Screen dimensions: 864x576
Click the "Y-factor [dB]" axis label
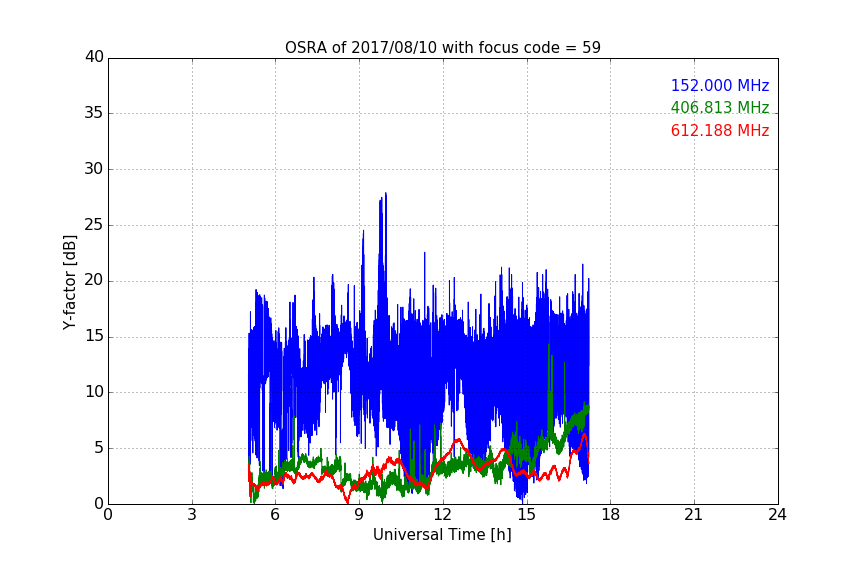pyautogui.click(x=69, y=282)
